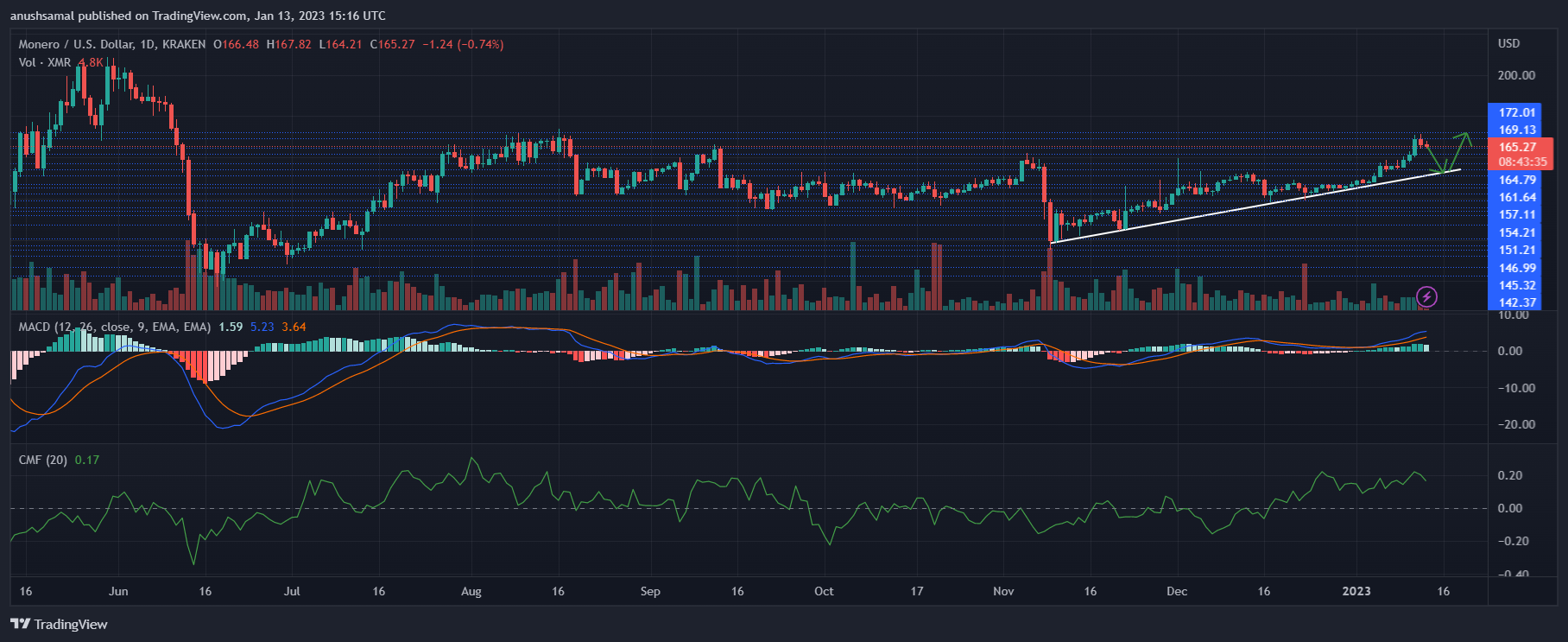Click the TradingView wordmark text
This screenshot has height=642, width=1568.
(x=71, y=624)
